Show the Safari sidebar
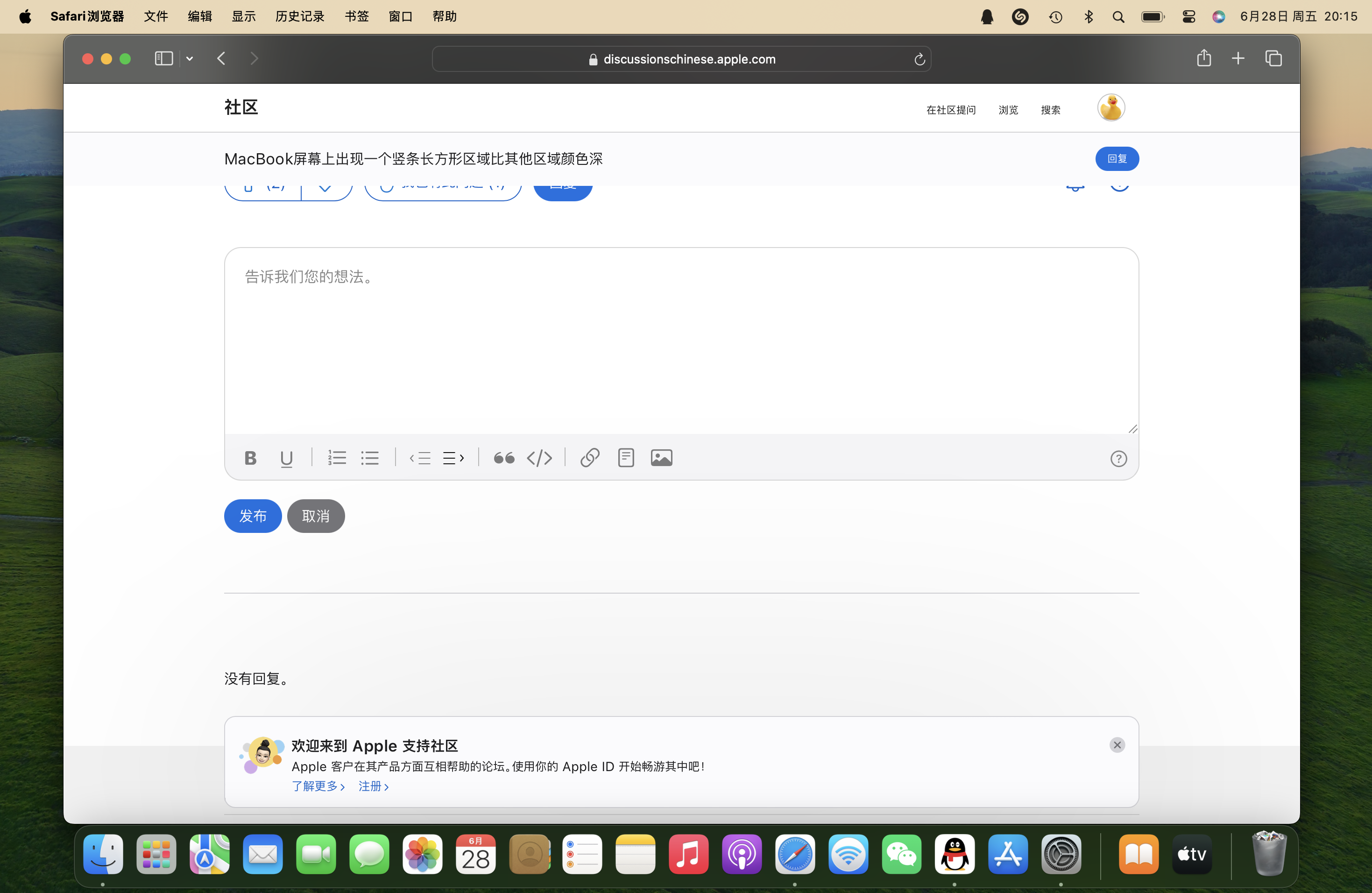This screenshot has height=893, width=1372. pyautogui.click(x=164, y=59)
